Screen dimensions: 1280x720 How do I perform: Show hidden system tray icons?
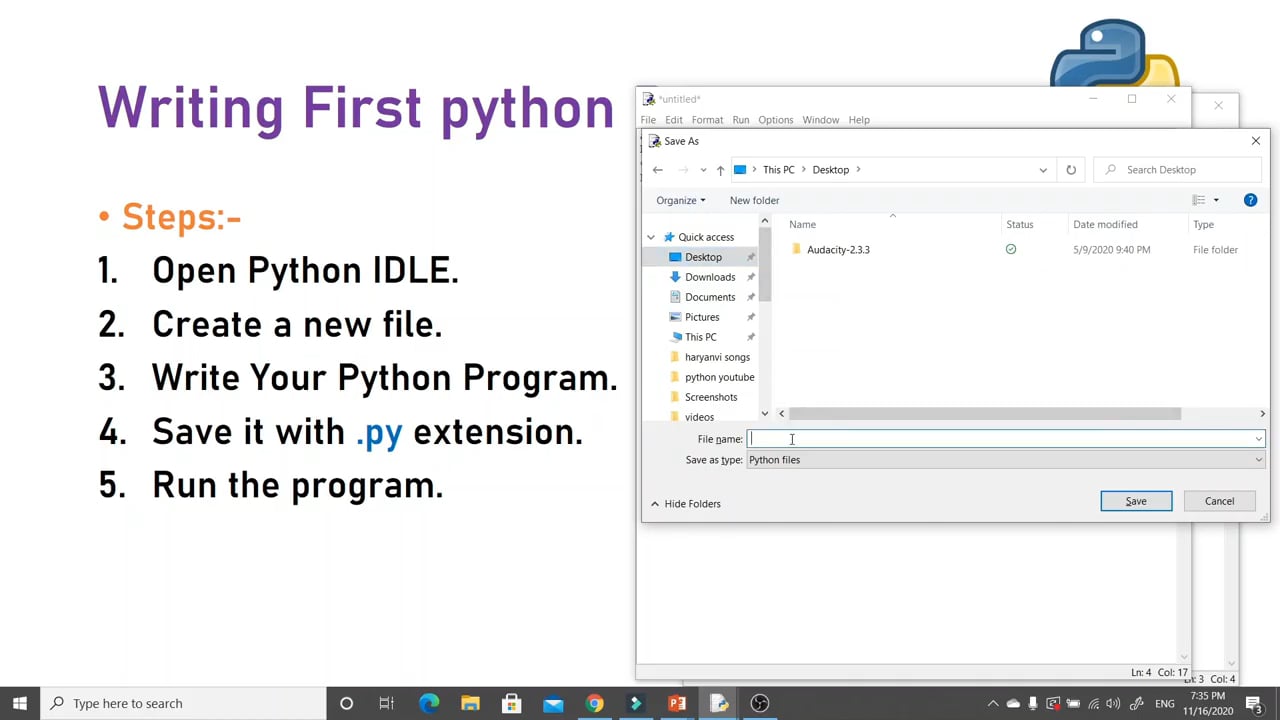(993, 703)
